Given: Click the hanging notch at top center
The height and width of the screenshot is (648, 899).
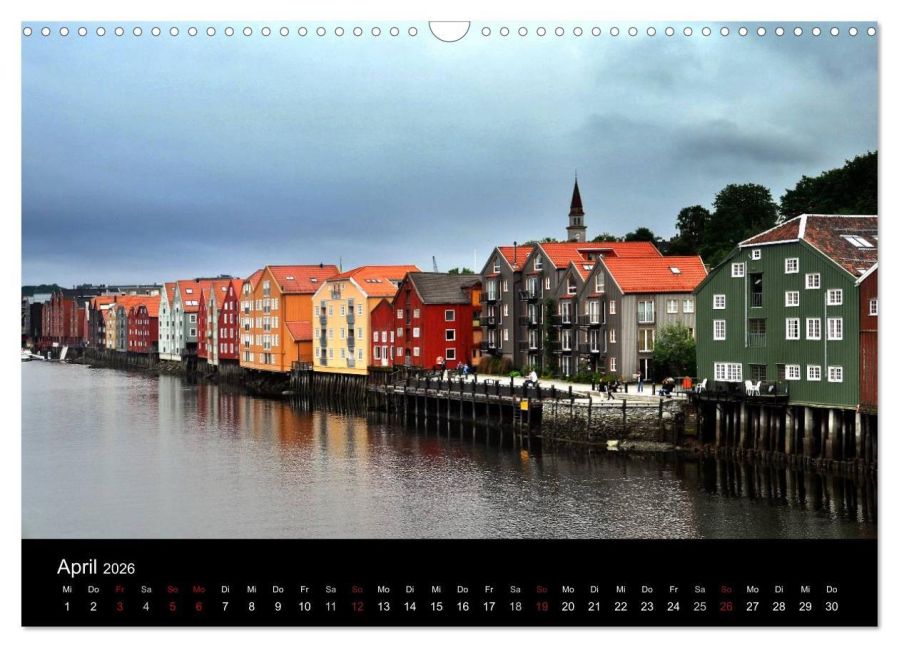Looking at the screenshot, I should click(x=450, y=31).
